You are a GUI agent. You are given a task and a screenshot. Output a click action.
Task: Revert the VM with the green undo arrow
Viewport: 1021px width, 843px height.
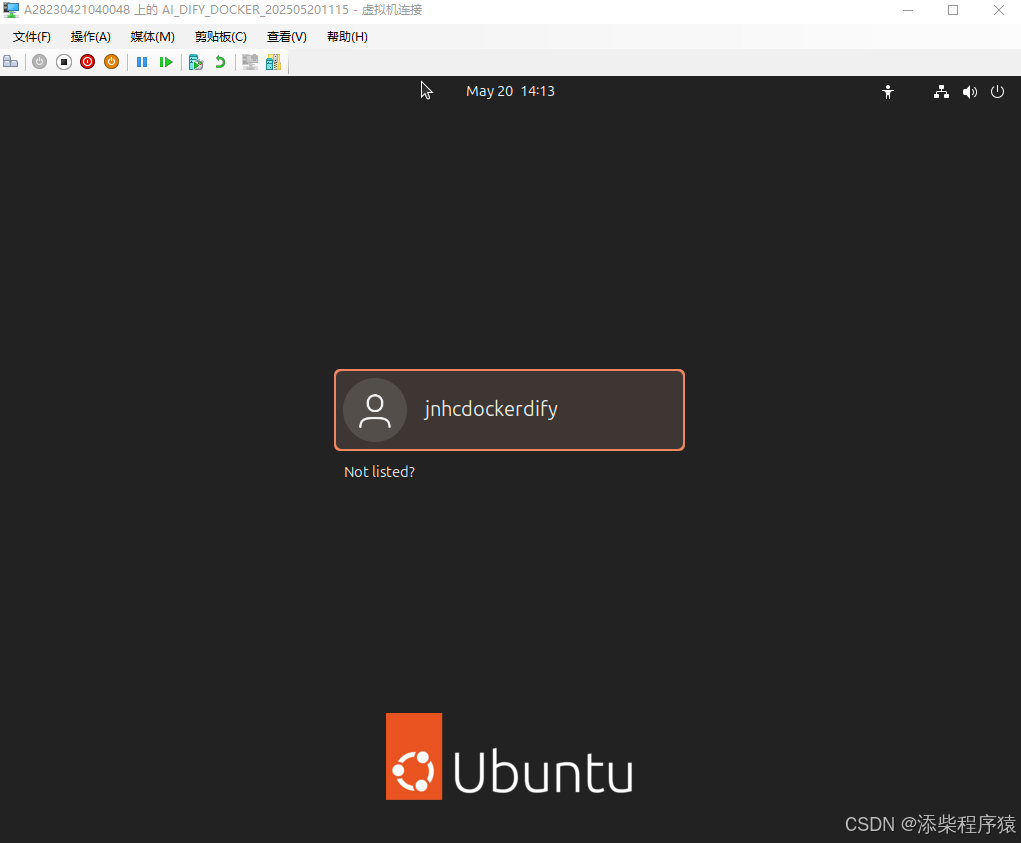[x=220, y=62]
